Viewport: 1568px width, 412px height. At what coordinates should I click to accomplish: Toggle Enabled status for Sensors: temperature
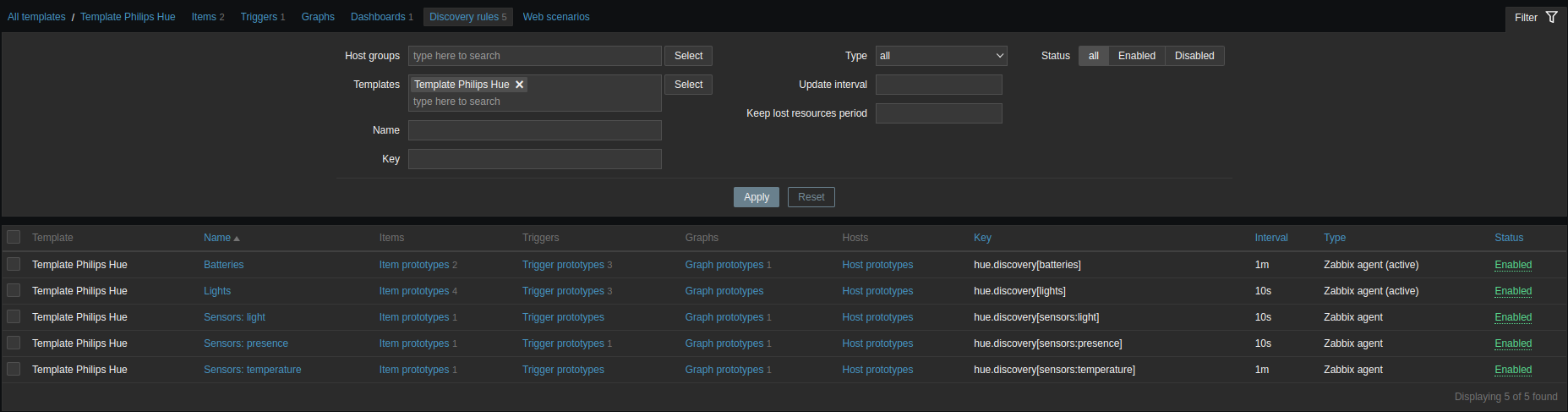pyautogui.click(x=1513, y=370)
